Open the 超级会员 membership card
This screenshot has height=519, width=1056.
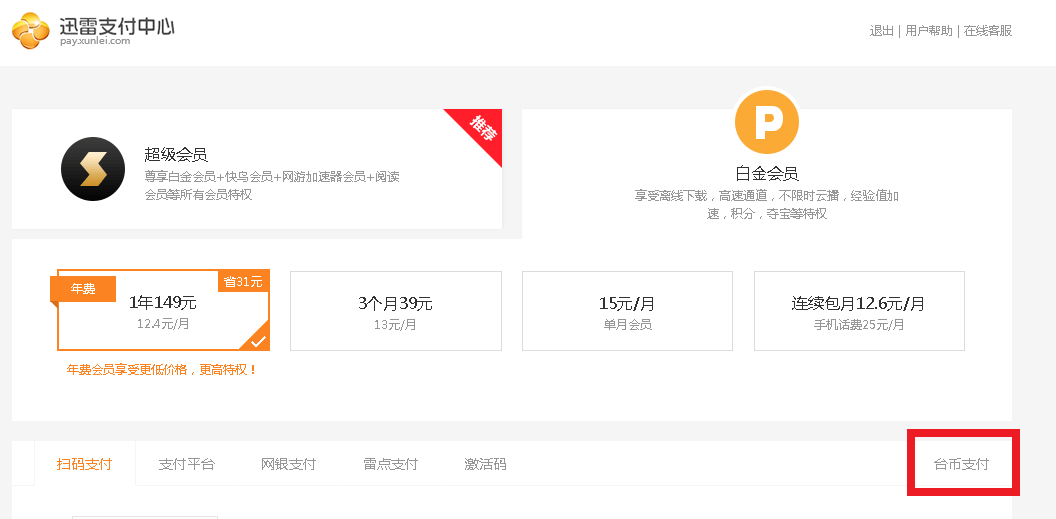tap(257, 169)
